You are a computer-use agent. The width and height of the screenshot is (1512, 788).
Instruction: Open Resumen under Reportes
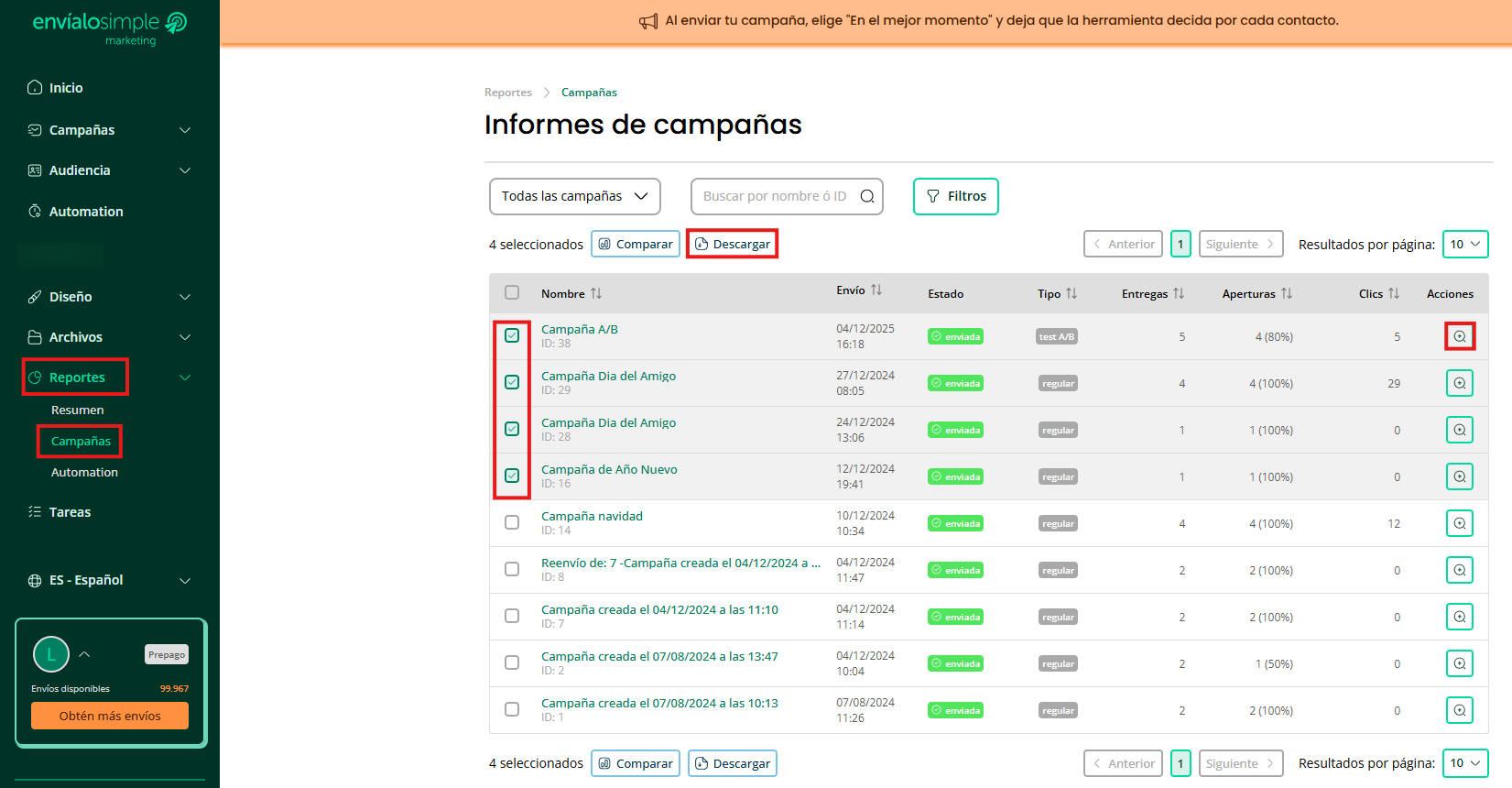78,410
